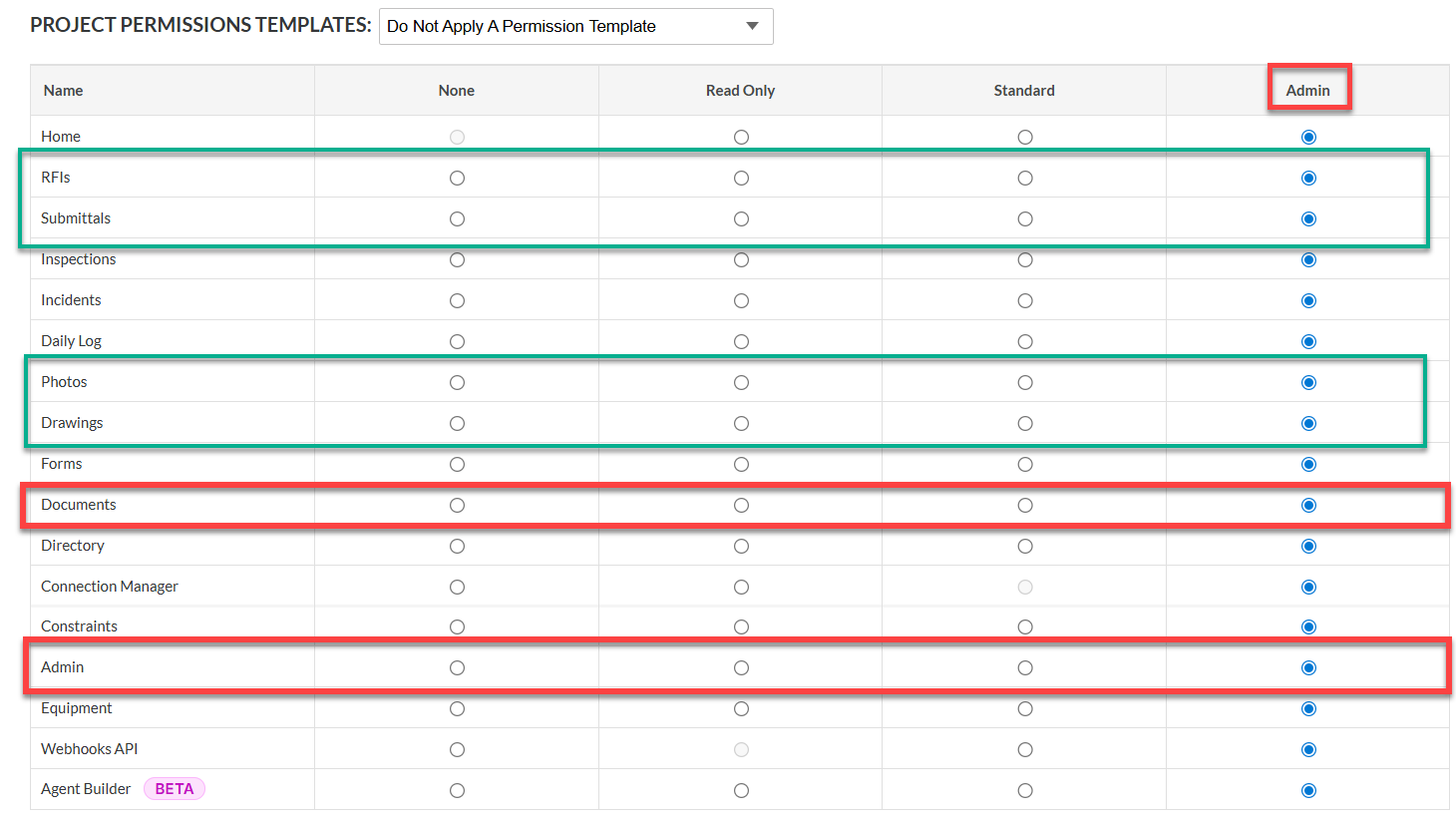Set Documents permission to Read Only
The width and height of the screenshot is (1456, 826).
[741, 506]
